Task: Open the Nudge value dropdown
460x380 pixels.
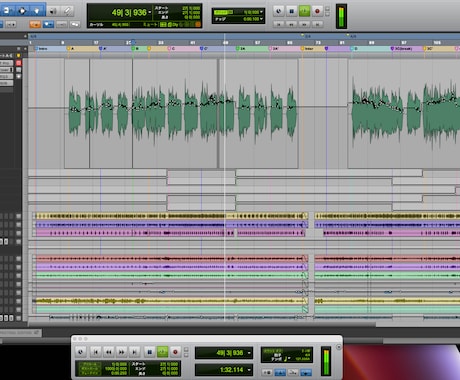Action: click(x=261, y=19)
